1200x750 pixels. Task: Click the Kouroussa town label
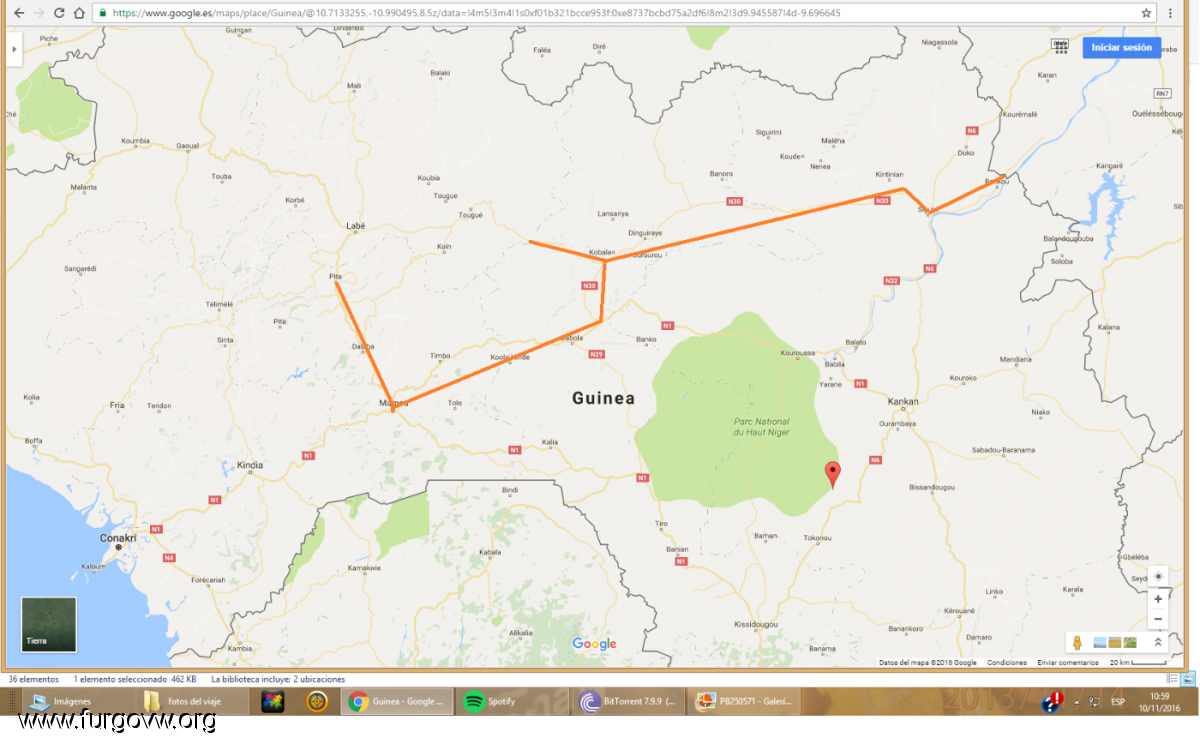pyautogui.click(x=799, y=353)
